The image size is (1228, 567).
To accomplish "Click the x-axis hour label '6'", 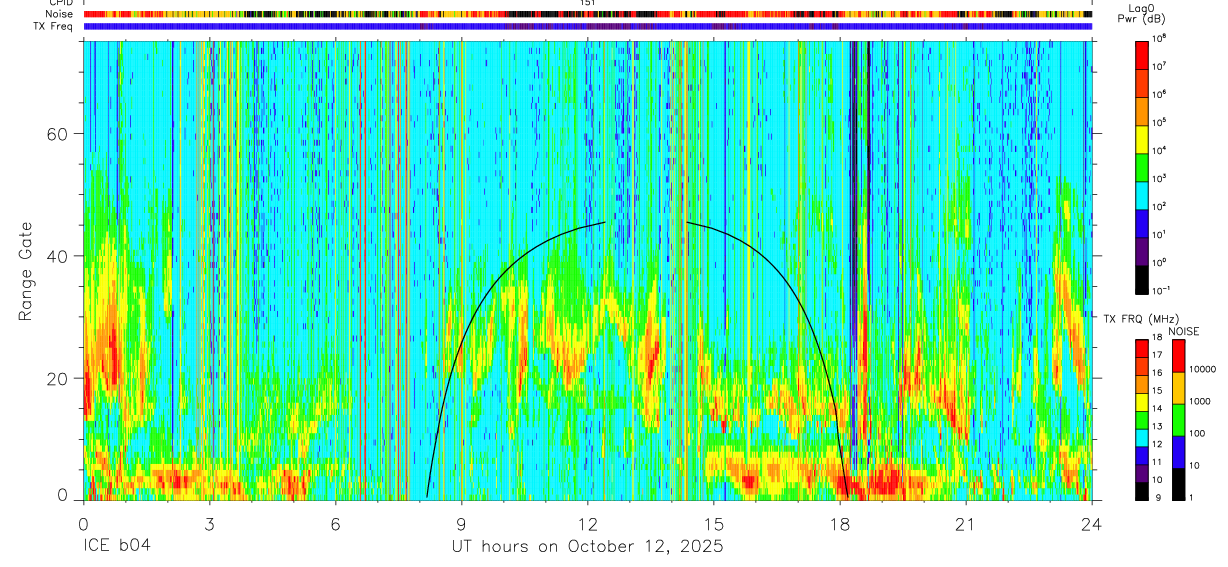I will (335, 524).
